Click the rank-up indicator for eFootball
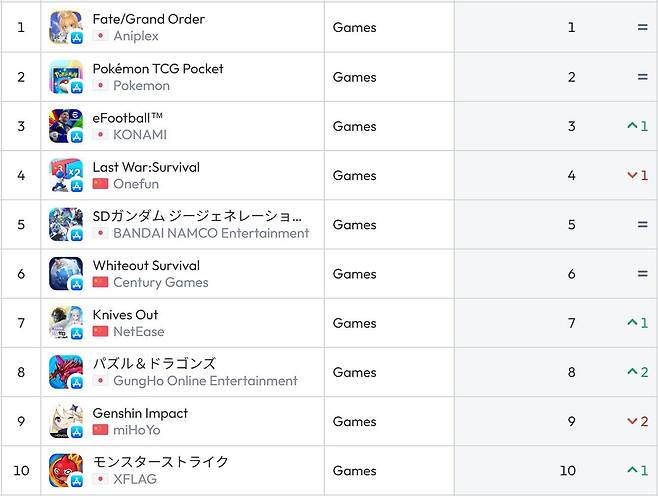The image size is (658, 496). coord(637,126)
